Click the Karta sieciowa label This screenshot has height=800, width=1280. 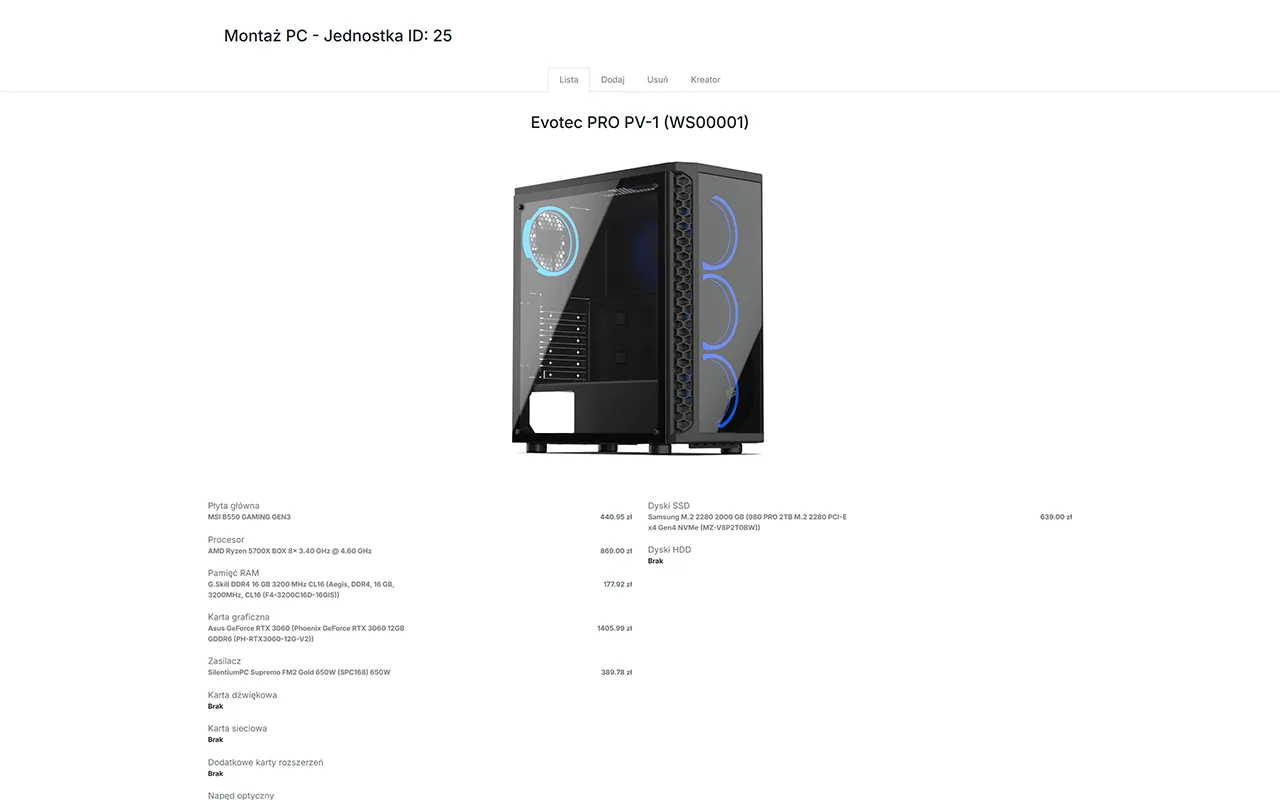pos(237,729)
